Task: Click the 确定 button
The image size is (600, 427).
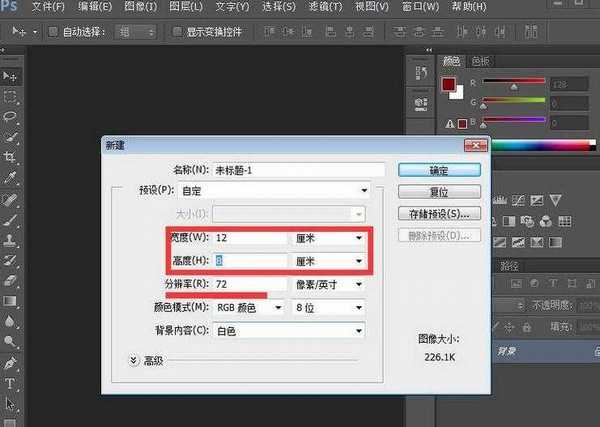Action: click(439, 170)
